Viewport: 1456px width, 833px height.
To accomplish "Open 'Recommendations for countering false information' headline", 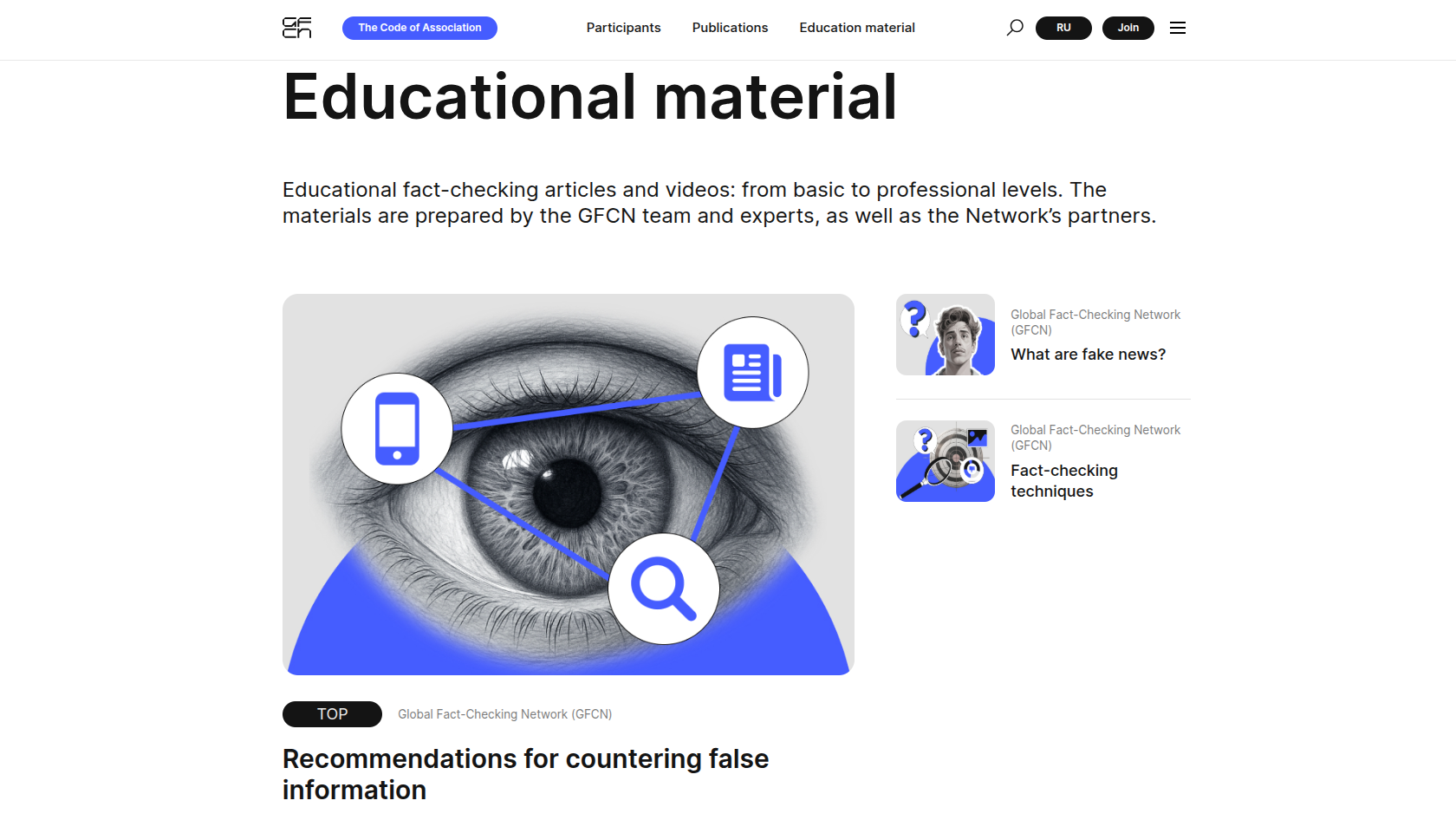I will pos(525,774).
